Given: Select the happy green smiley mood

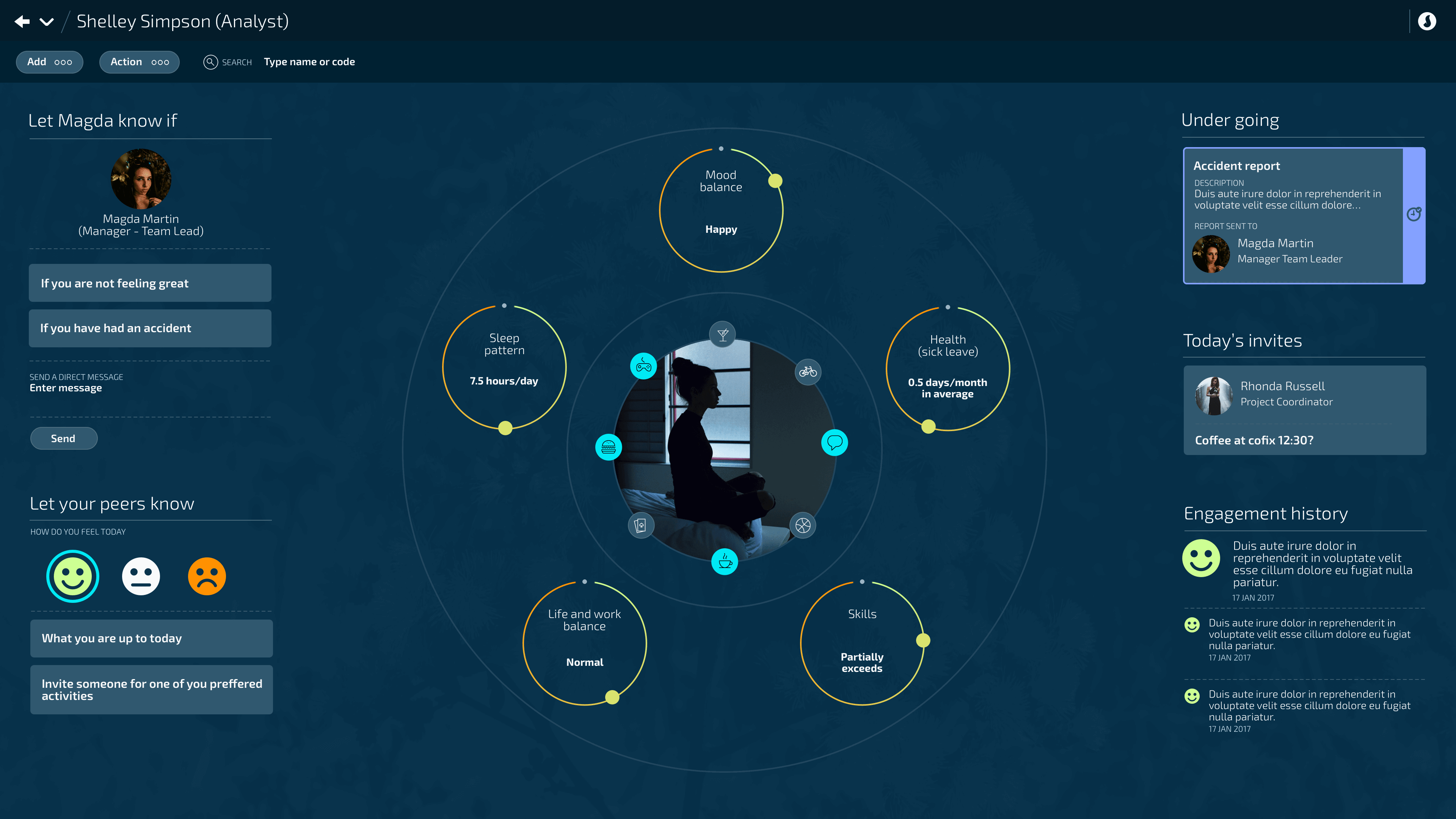Looking at the screenshot, I should 72,576.
